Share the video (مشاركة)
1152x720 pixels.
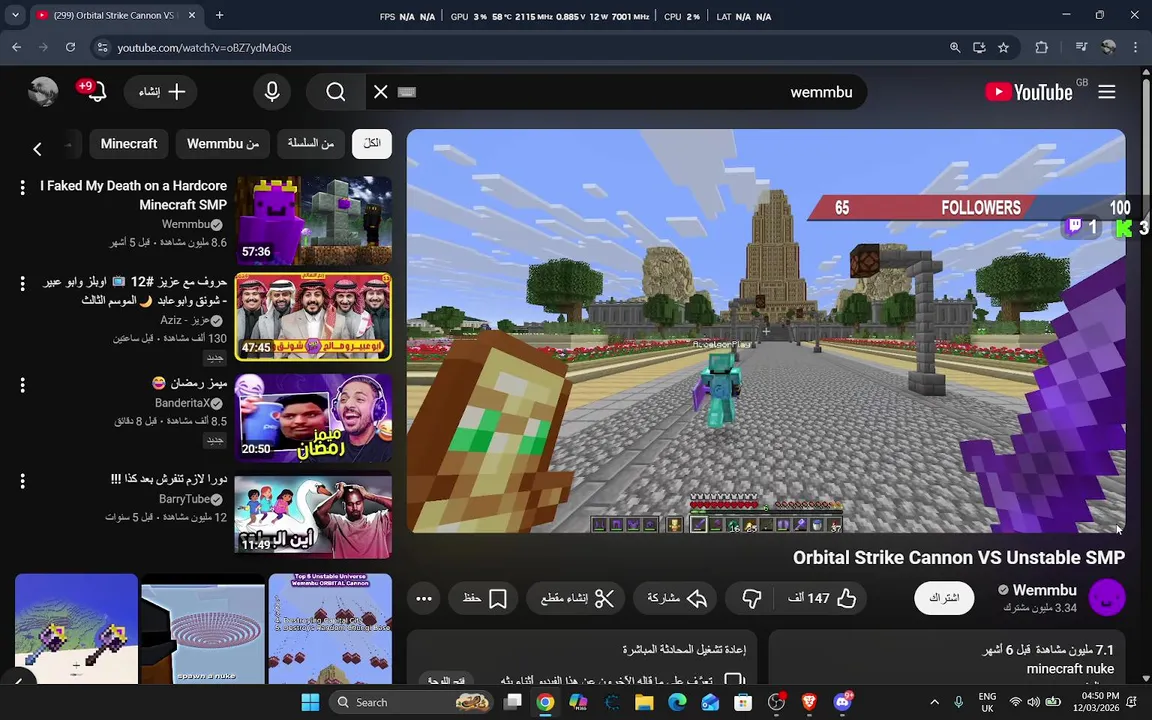(x=676, y=598)
